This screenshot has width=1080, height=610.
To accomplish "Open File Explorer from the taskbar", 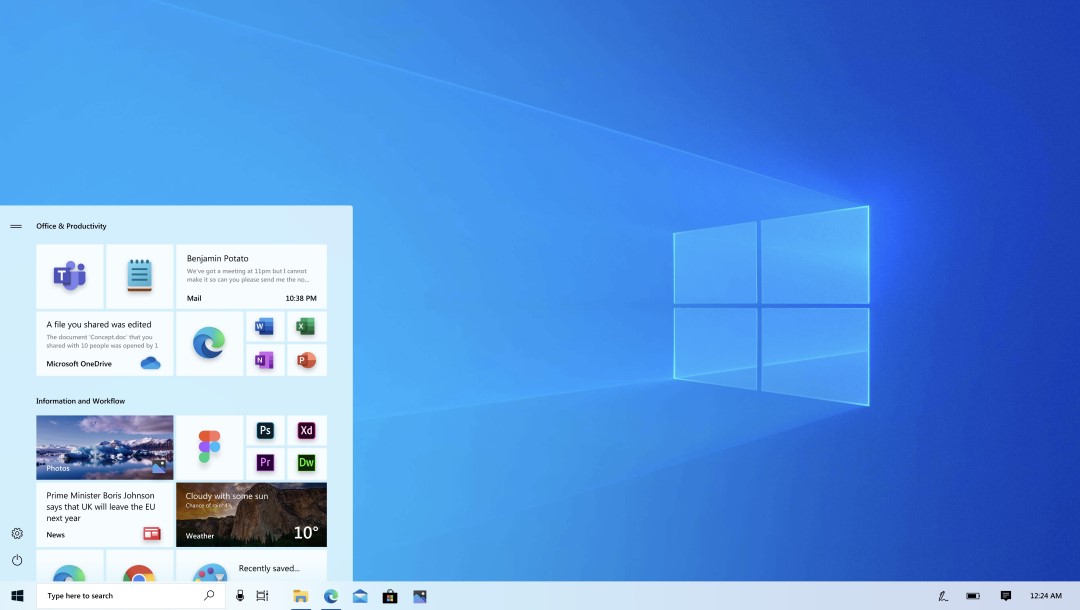I will point(300,596).
